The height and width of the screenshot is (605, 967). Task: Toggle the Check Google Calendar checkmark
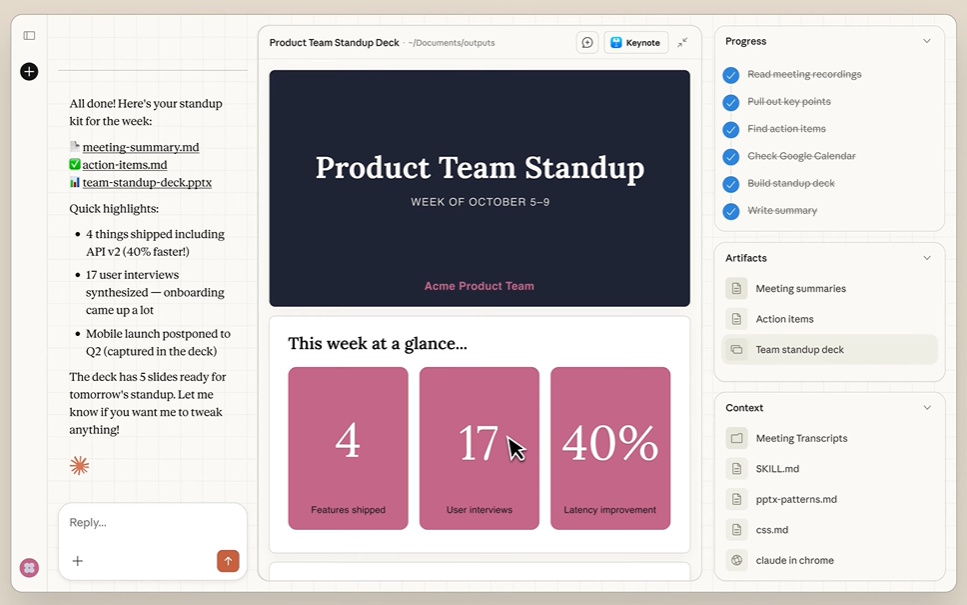pos(731,157)
